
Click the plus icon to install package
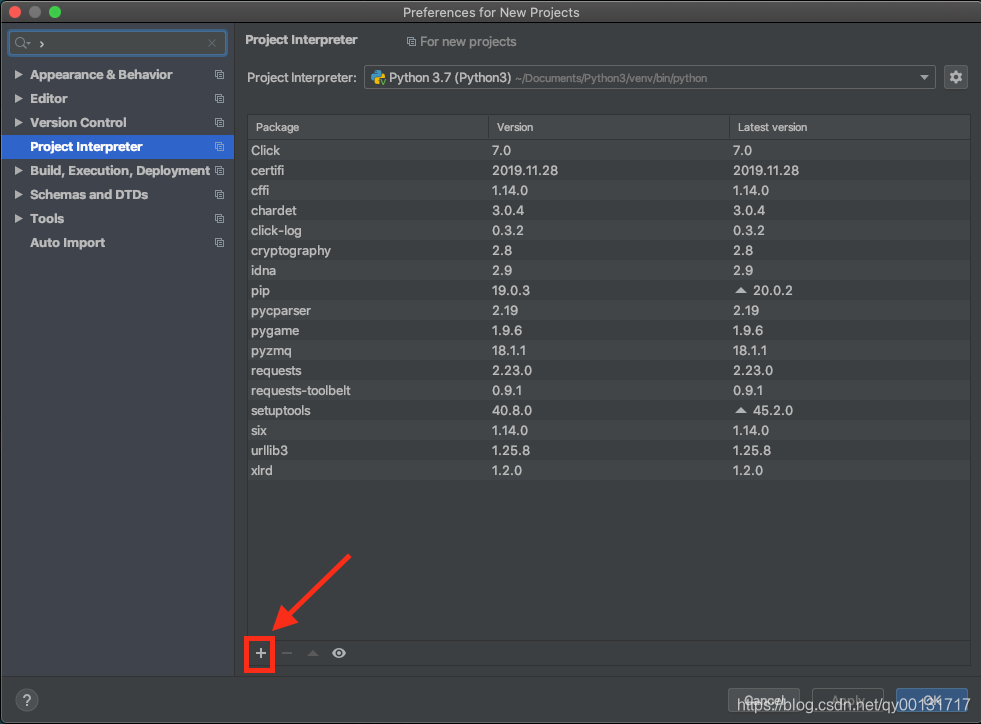[x=260, y=653]
